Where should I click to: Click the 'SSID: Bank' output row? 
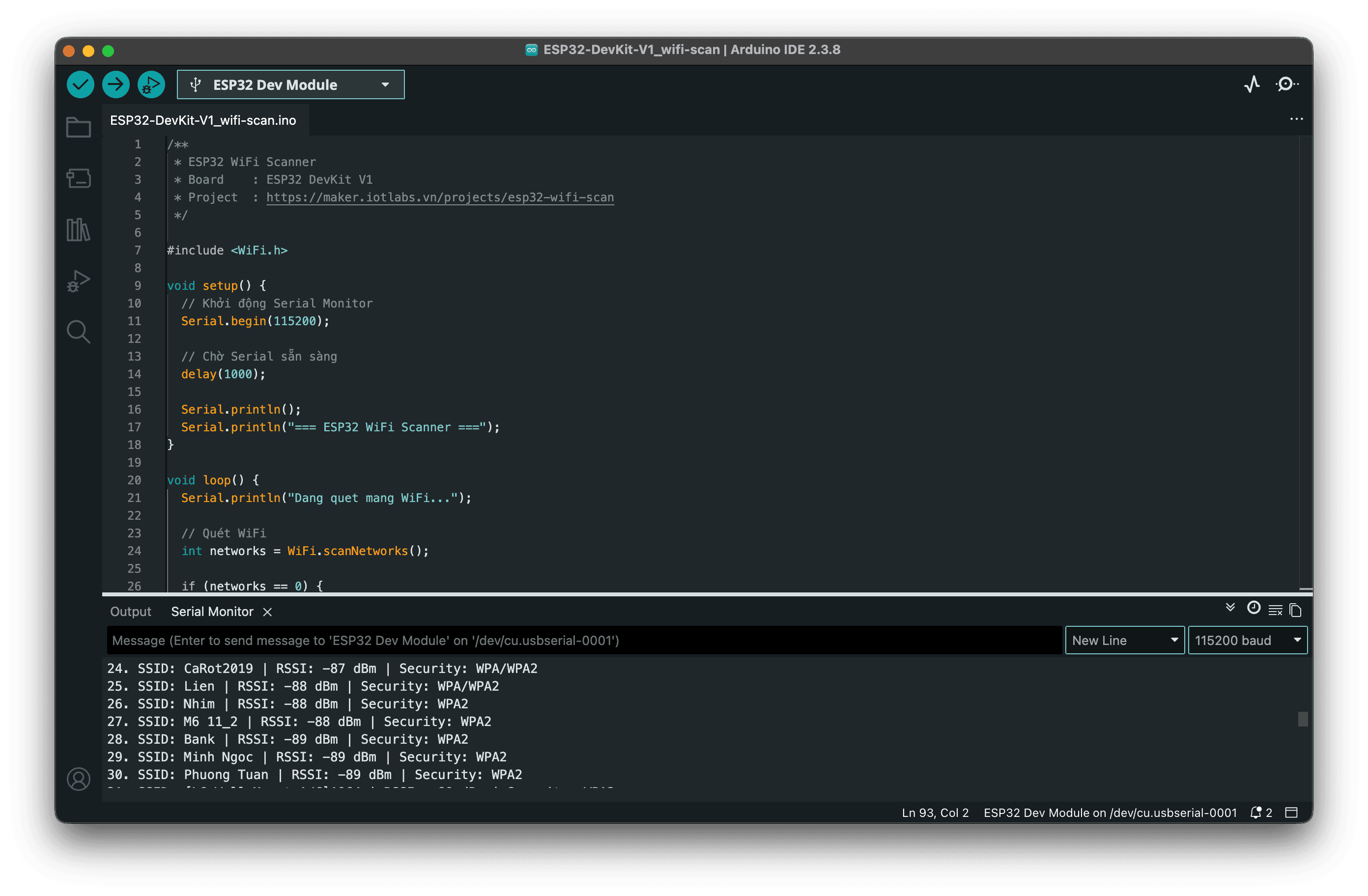point(287,739)
